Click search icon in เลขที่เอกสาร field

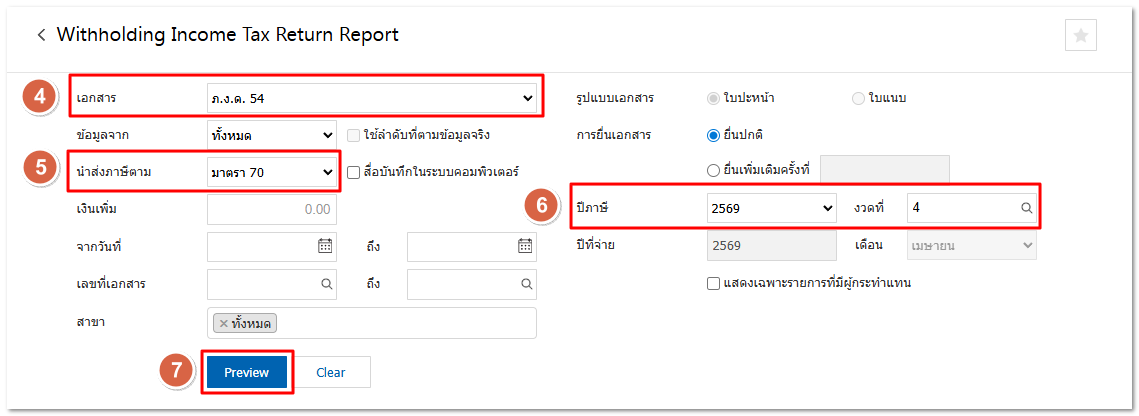pos(326,284)
